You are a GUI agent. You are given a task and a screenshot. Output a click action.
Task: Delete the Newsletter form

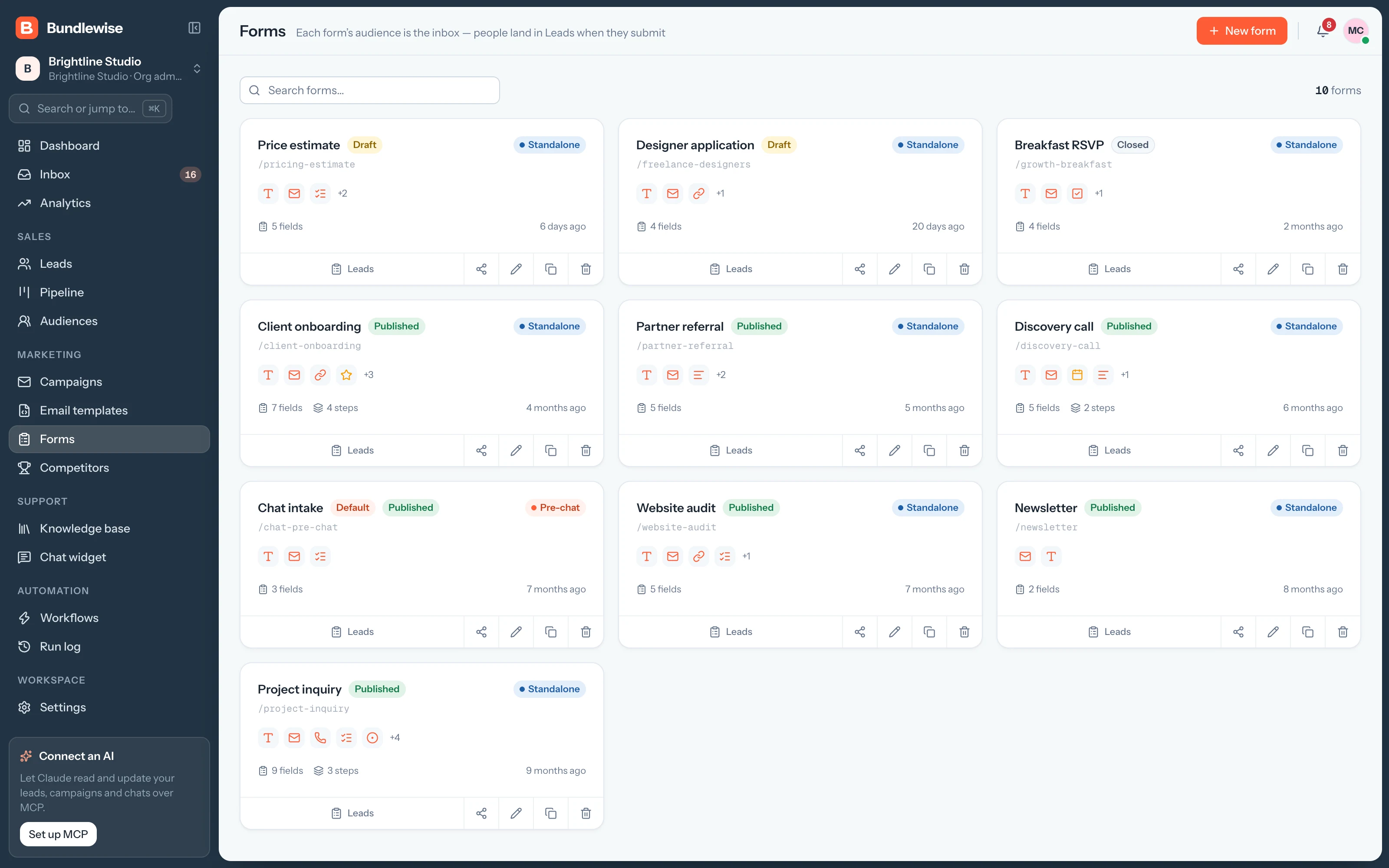(x=1343, y=631)
